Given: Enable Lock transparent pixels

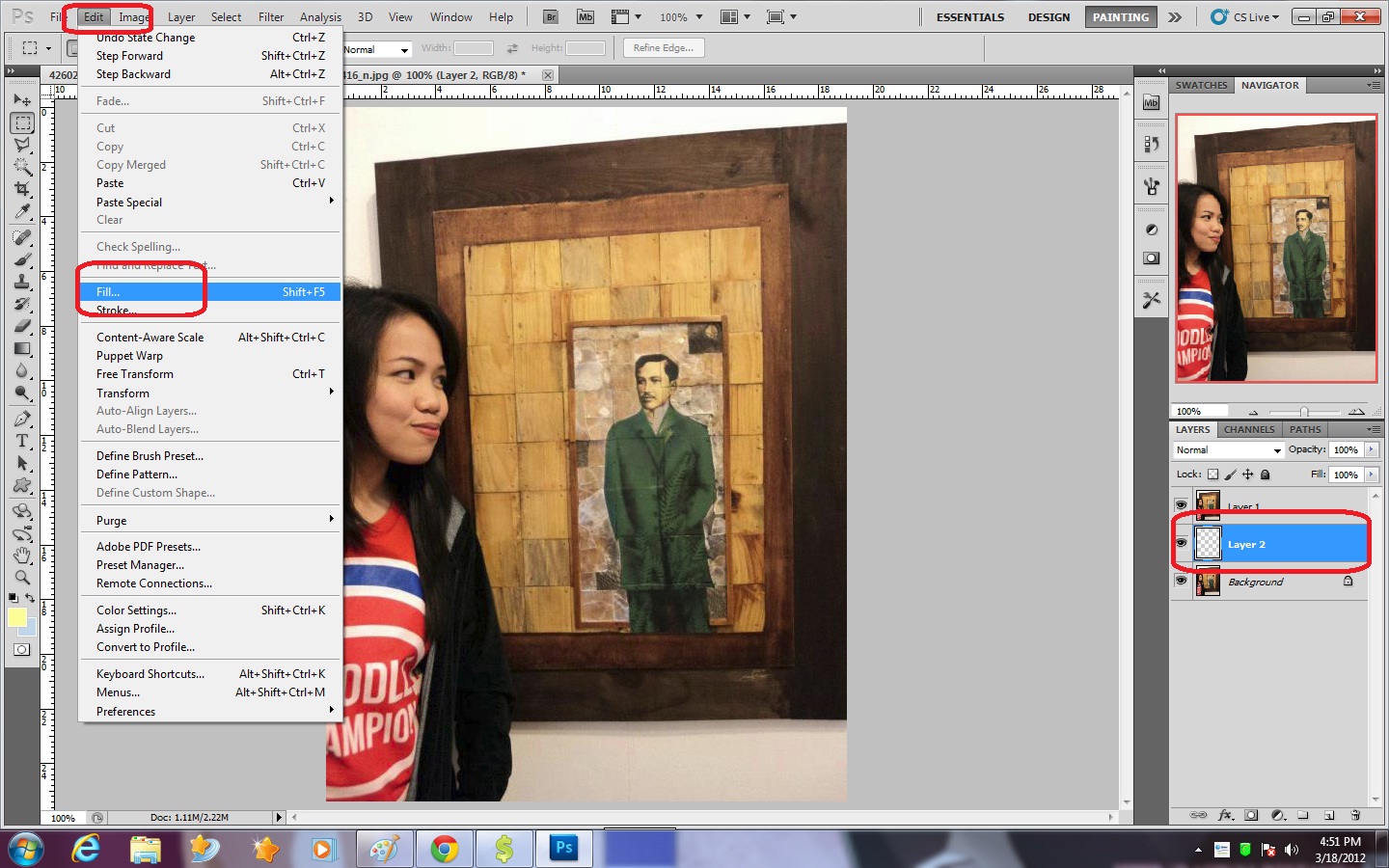Looking at the screenshot, I should point(1212,475).
